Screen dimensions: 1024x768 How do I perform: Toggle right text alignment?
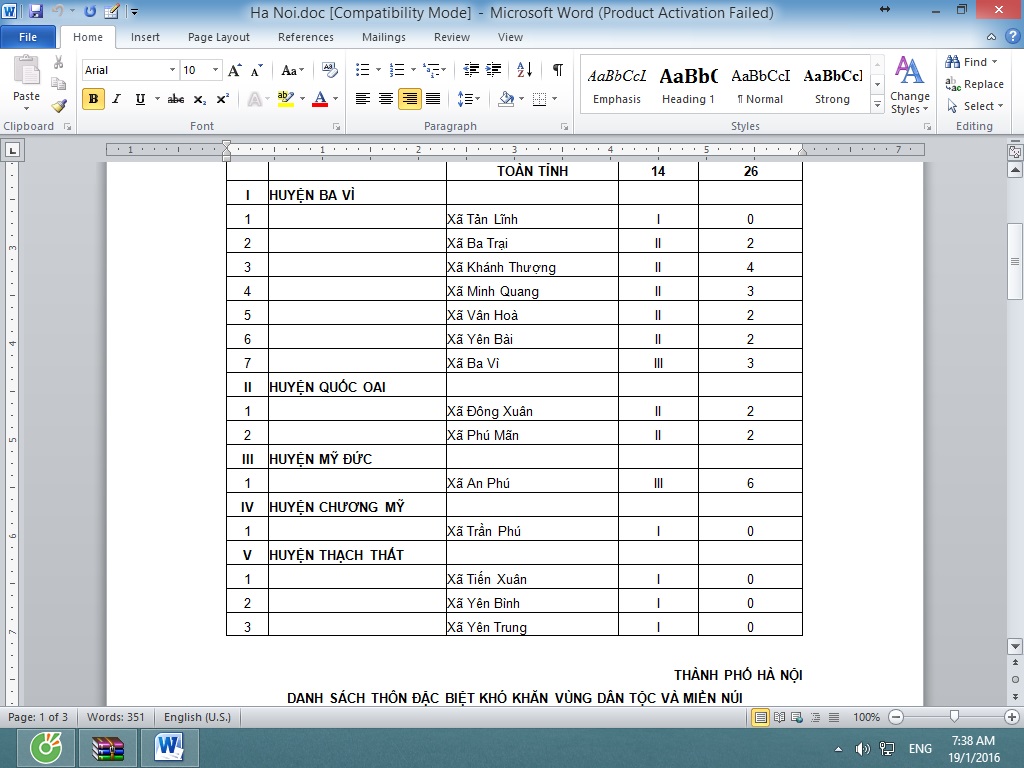tap(409, 99)
